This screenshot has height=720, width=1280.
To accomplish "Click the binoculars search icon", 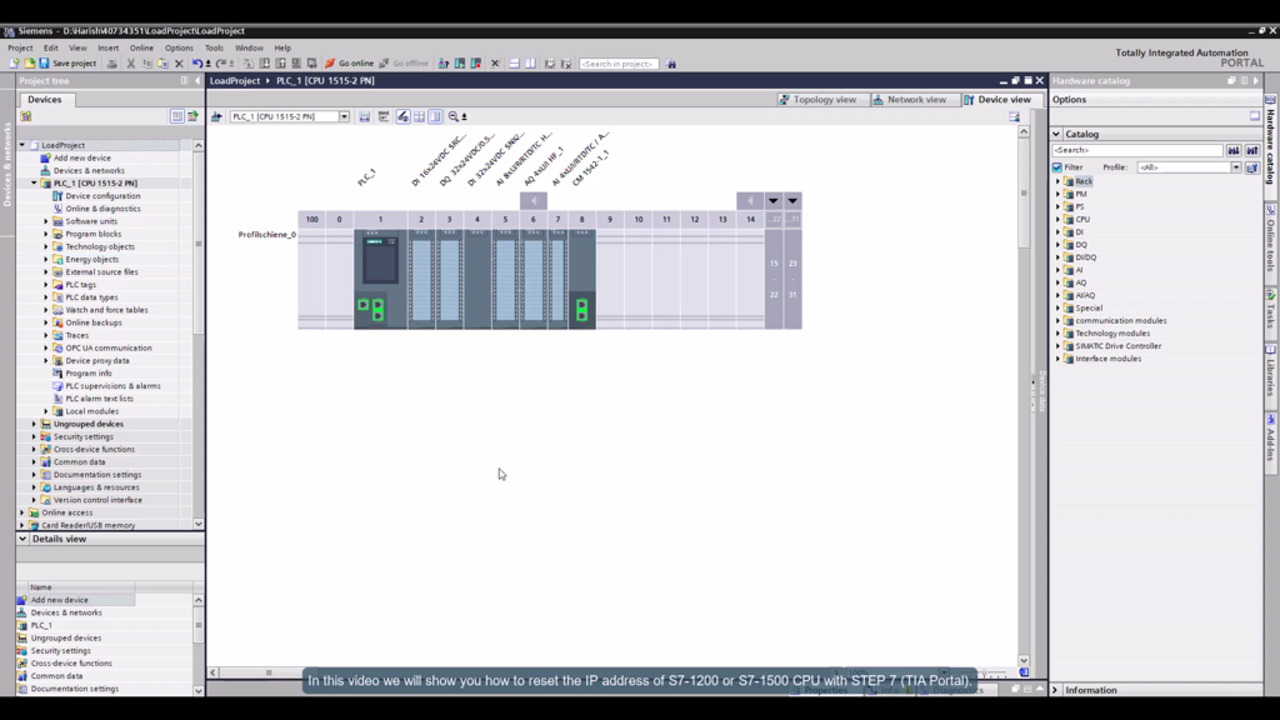I will tap(671, 64).
